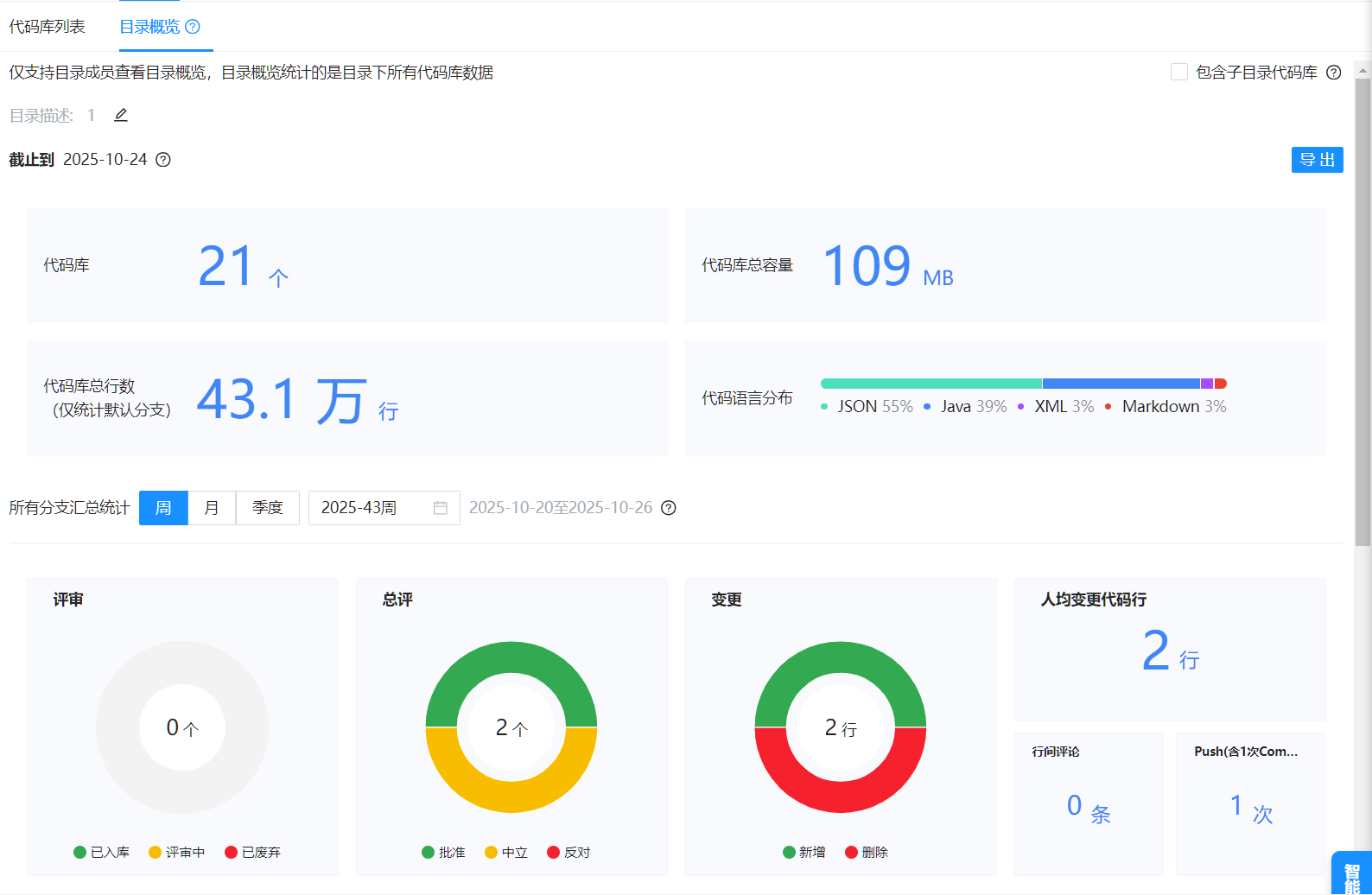This screenshot has width=1372, height=895.
Task: Click help icon next to 截止到 date
Action: pyautogui.click(x=163, y=160)
